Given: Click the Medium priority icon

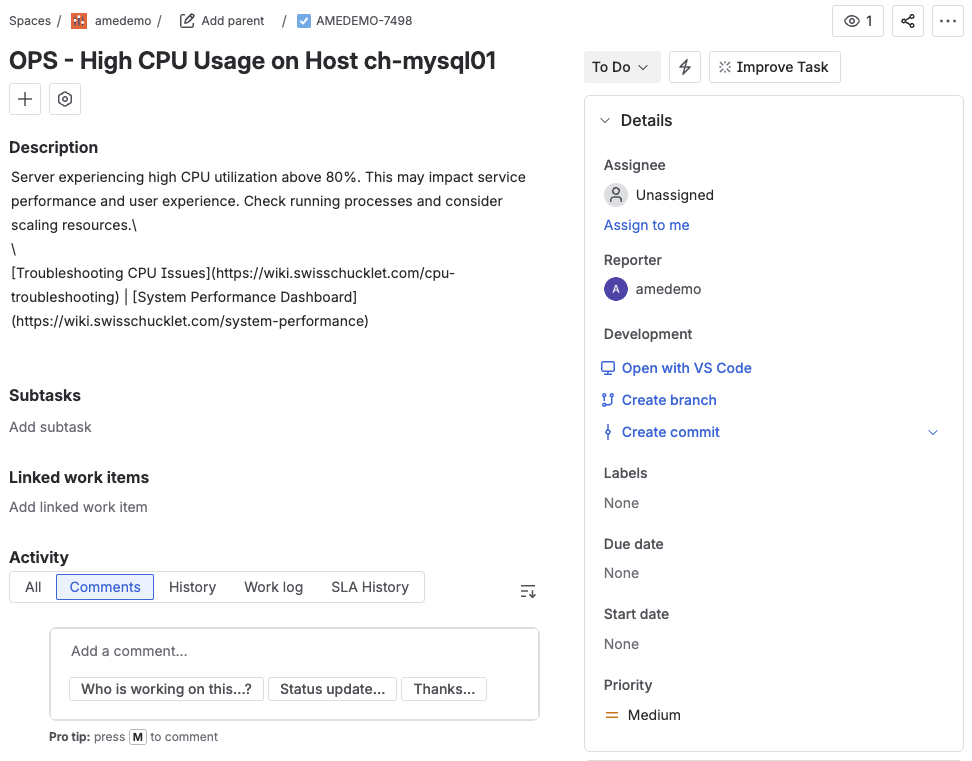Looking at the screenshot, I should [x=614, y=714].
